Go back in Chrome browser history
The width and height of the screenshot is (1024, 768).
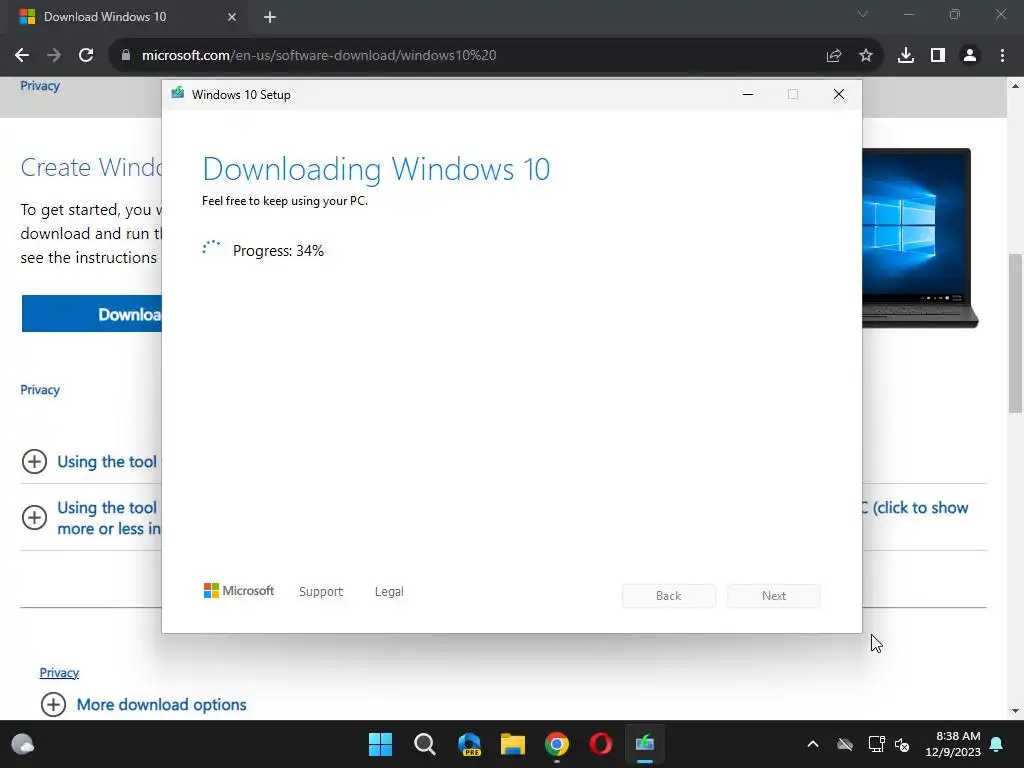(22, 56)
